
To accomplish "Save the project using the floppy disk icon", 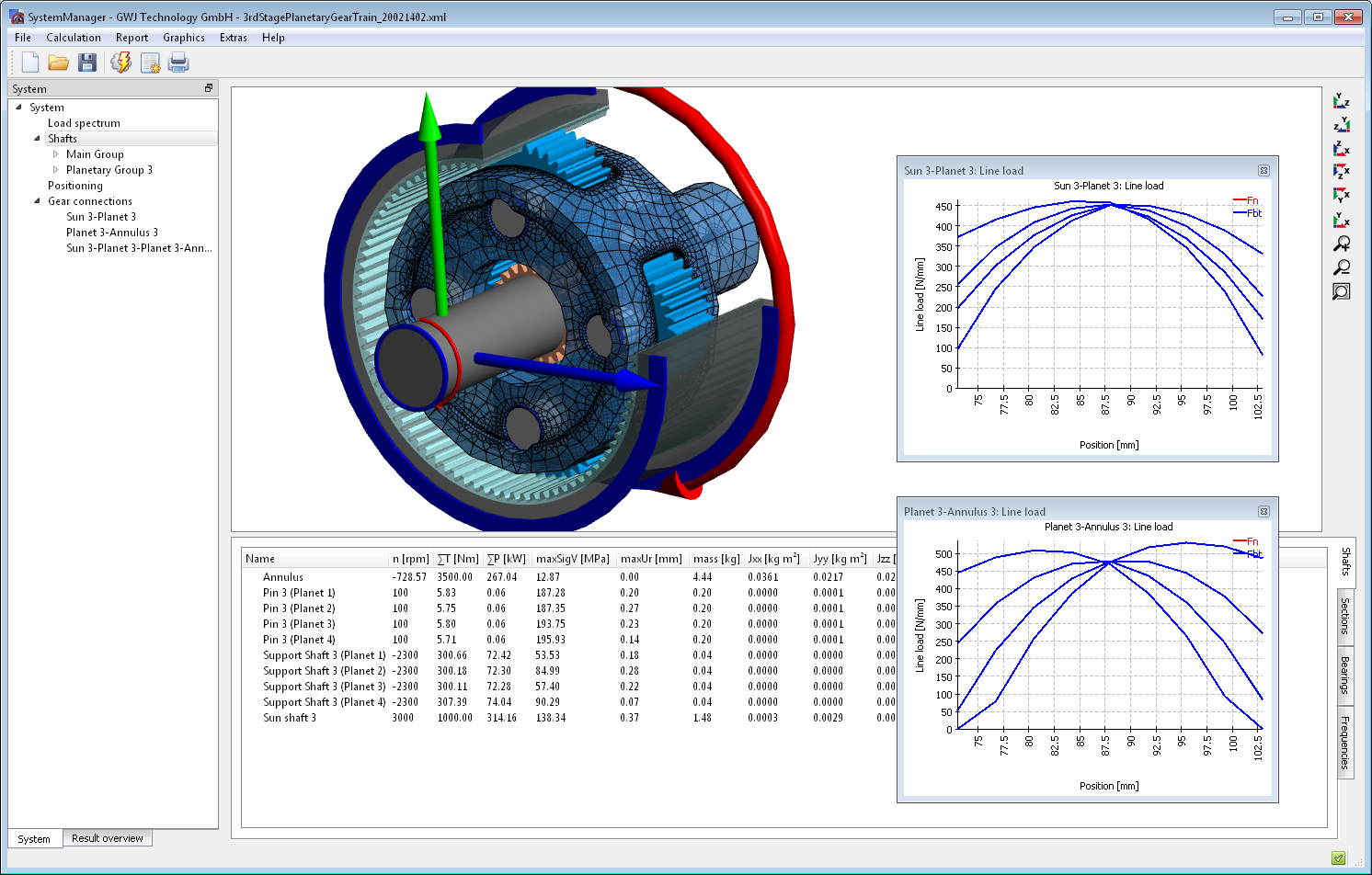I will tap(87, 62).
